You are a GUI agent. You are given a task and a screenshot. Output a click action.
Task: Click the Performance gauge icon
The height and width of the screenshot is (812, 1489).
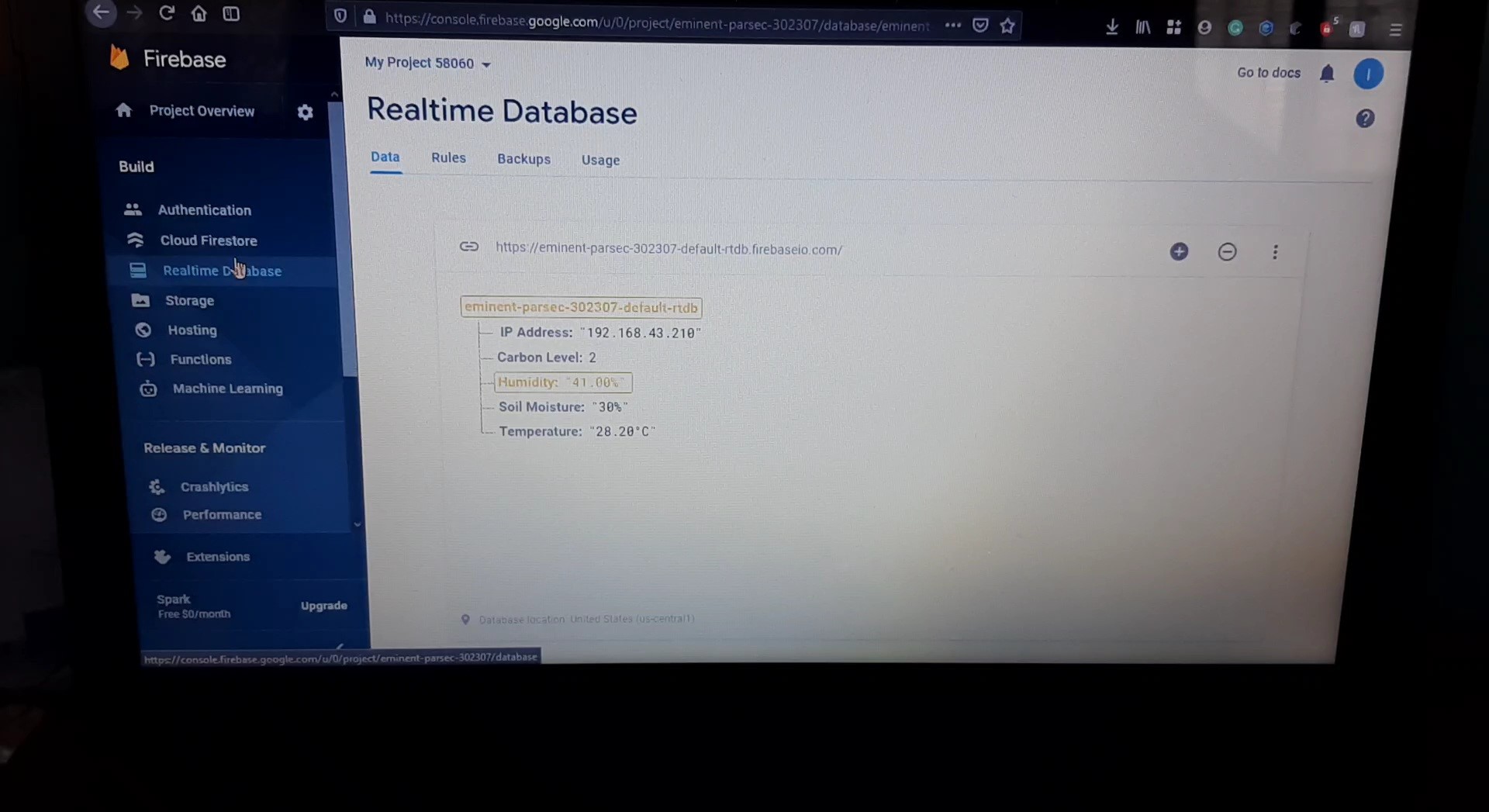[x=159, y=514]
